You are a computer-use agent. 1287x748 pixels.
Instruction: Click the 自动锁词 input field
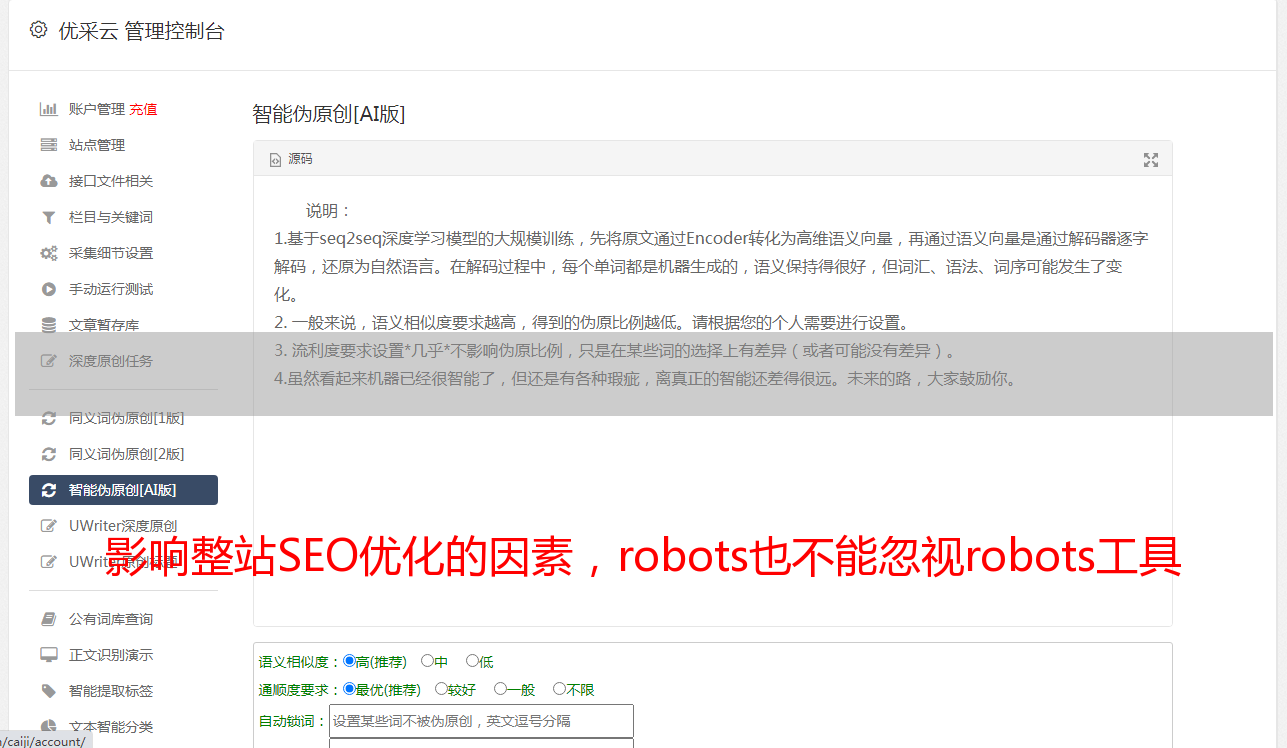(x=481, y=721)
